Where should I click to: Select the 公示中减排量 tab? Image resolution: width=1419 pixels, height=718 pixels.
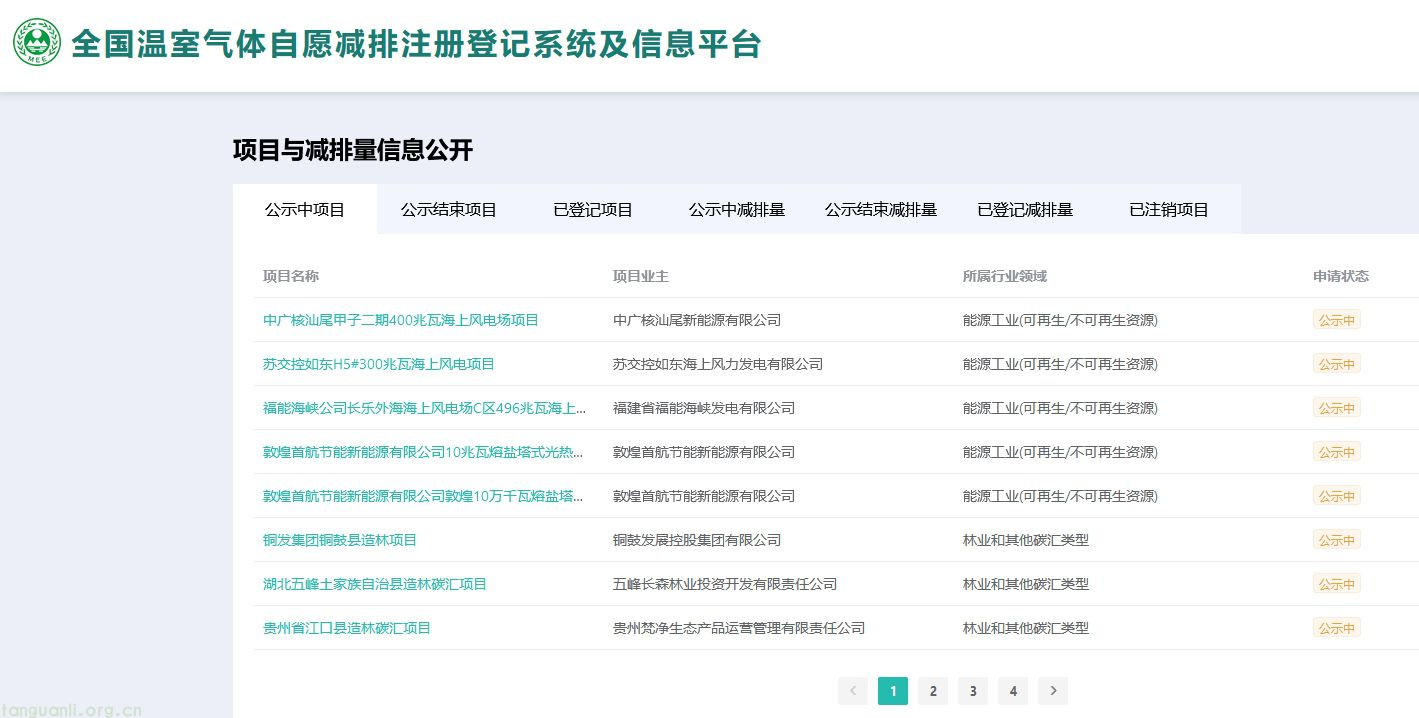737,210
